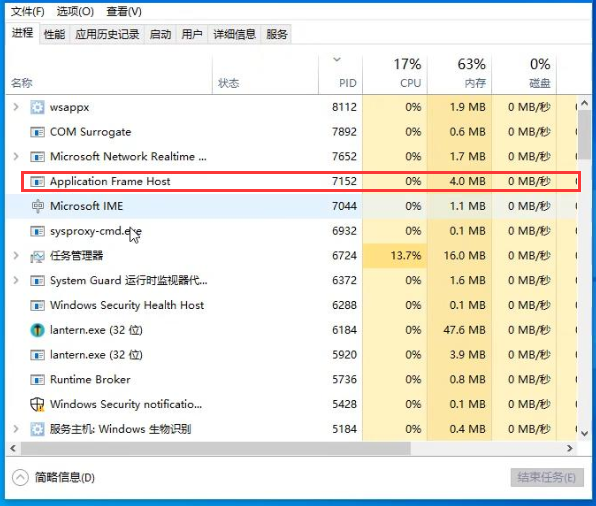This screenshot has height=506, width=596.
Task: Click the 服务主机 Windows 生物识别 gear icon
Action: 37,429
